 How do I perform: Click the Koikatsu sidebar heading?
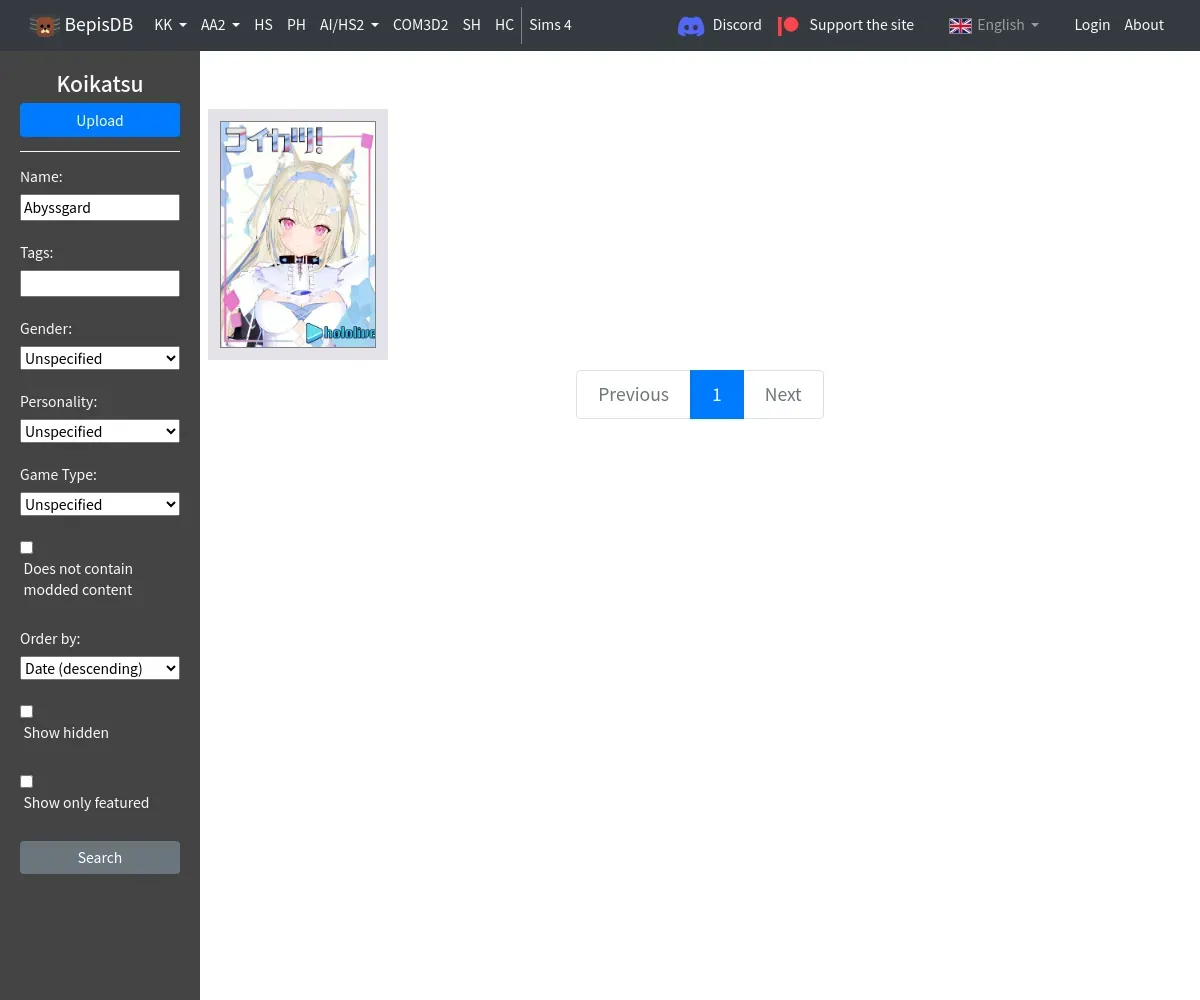click(100, 84)
